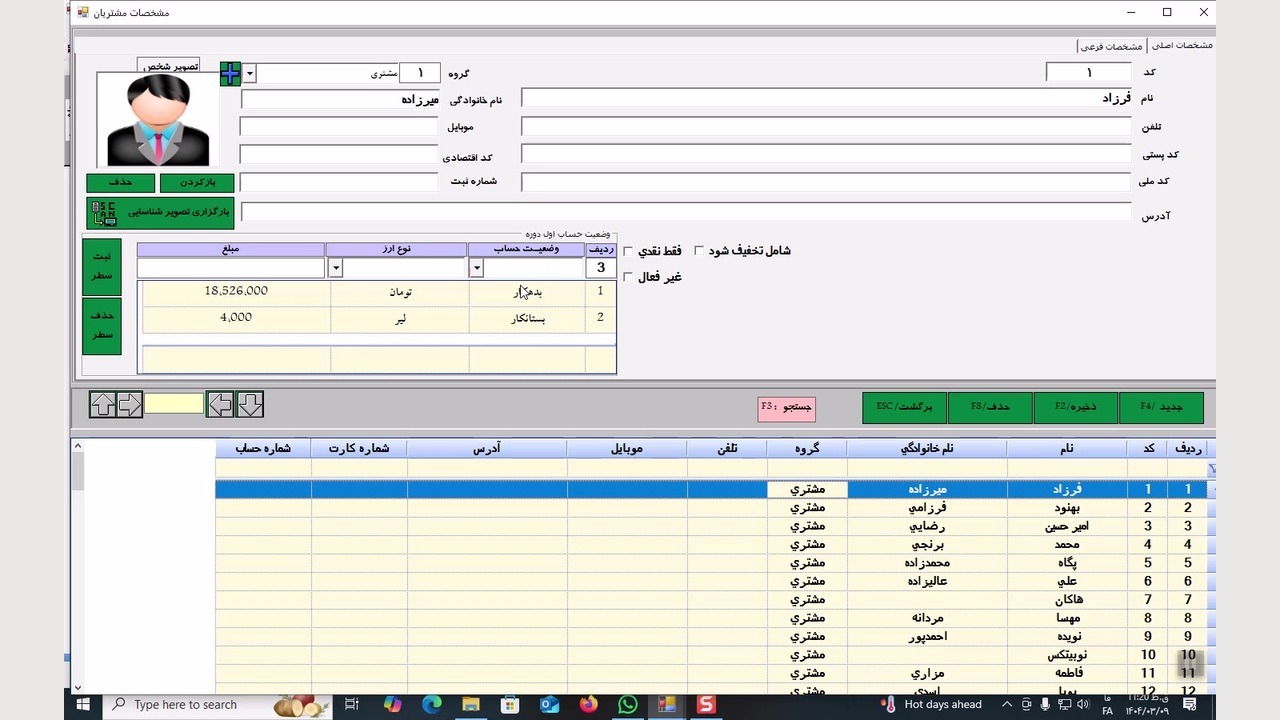1280x720 pixels.
Task: Open the 'وضعیت حساب' dropdown arrow
Action: click(476, 268)
